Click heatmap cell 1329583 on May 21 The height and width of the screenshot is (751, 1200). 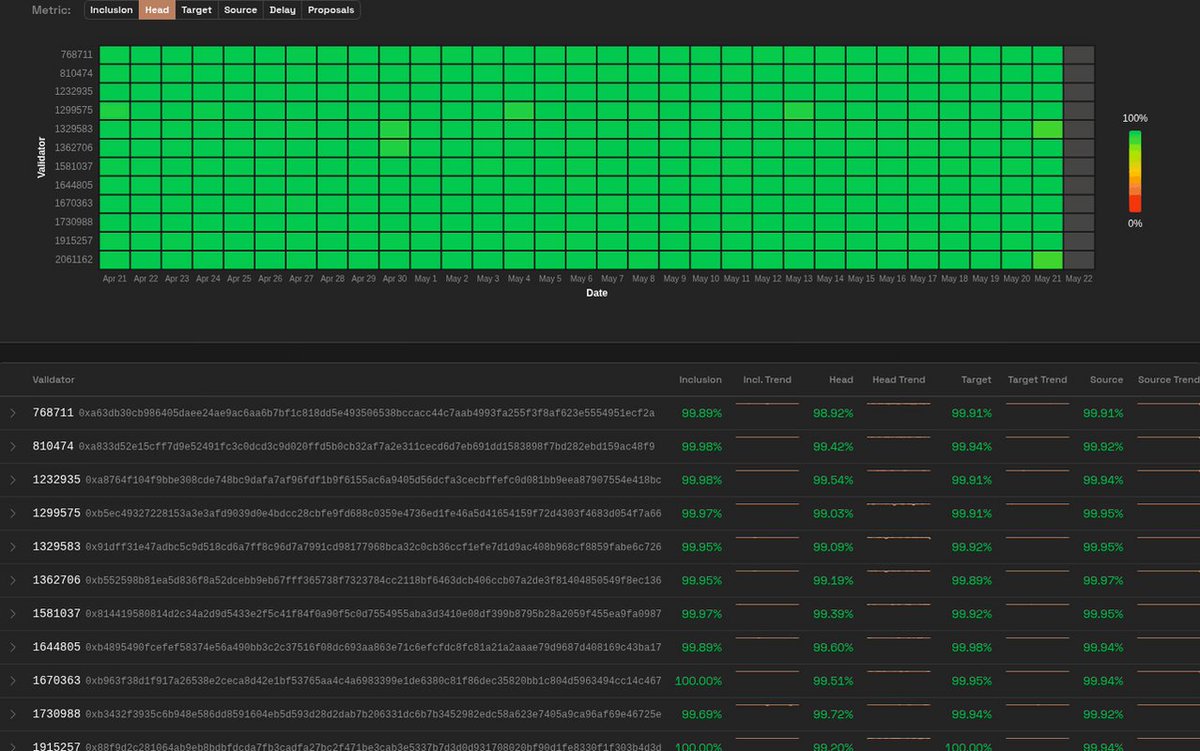click(1047, 129)
